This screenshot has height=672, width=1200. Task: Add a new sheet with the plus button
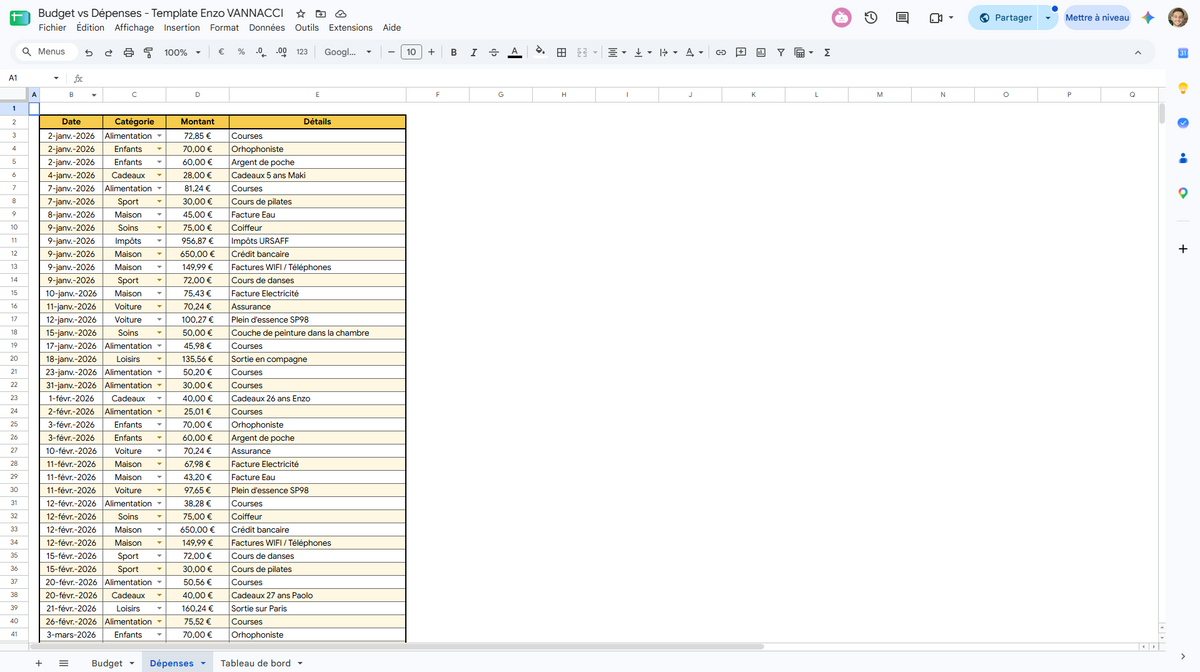tap(38, 663)
